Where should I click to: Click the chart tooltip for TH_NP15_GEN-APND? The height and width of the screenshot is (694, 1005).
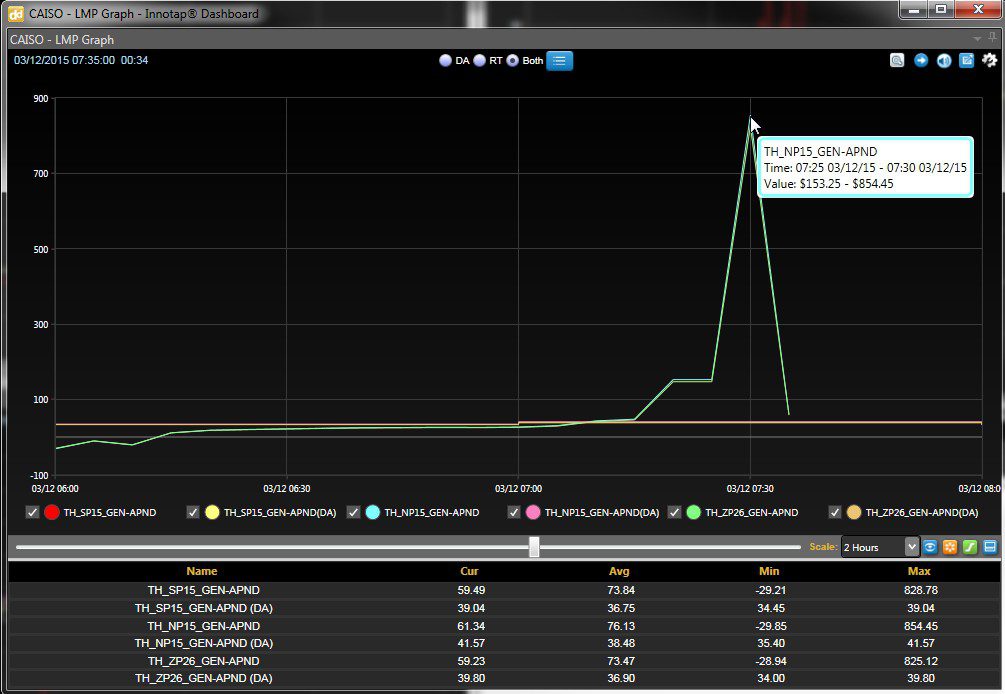(x=865, y=167)
